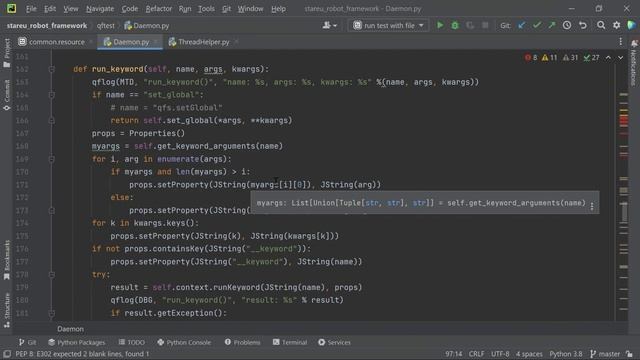Collapse the try block fold marker
Screen dimensions: 640x360
click(51, 275)
